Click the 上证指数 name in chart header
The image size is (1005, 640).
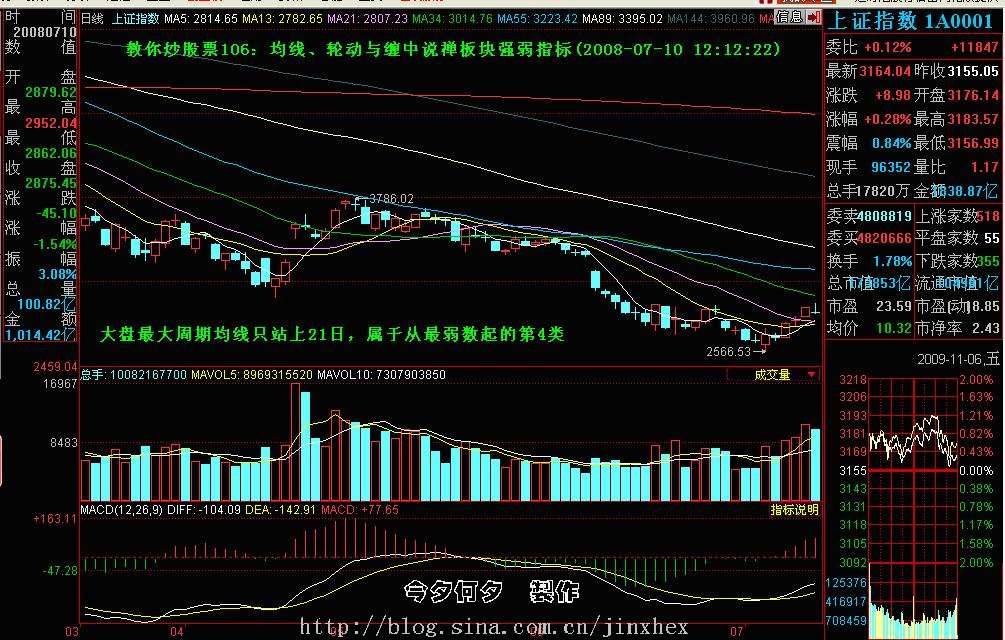134,19
